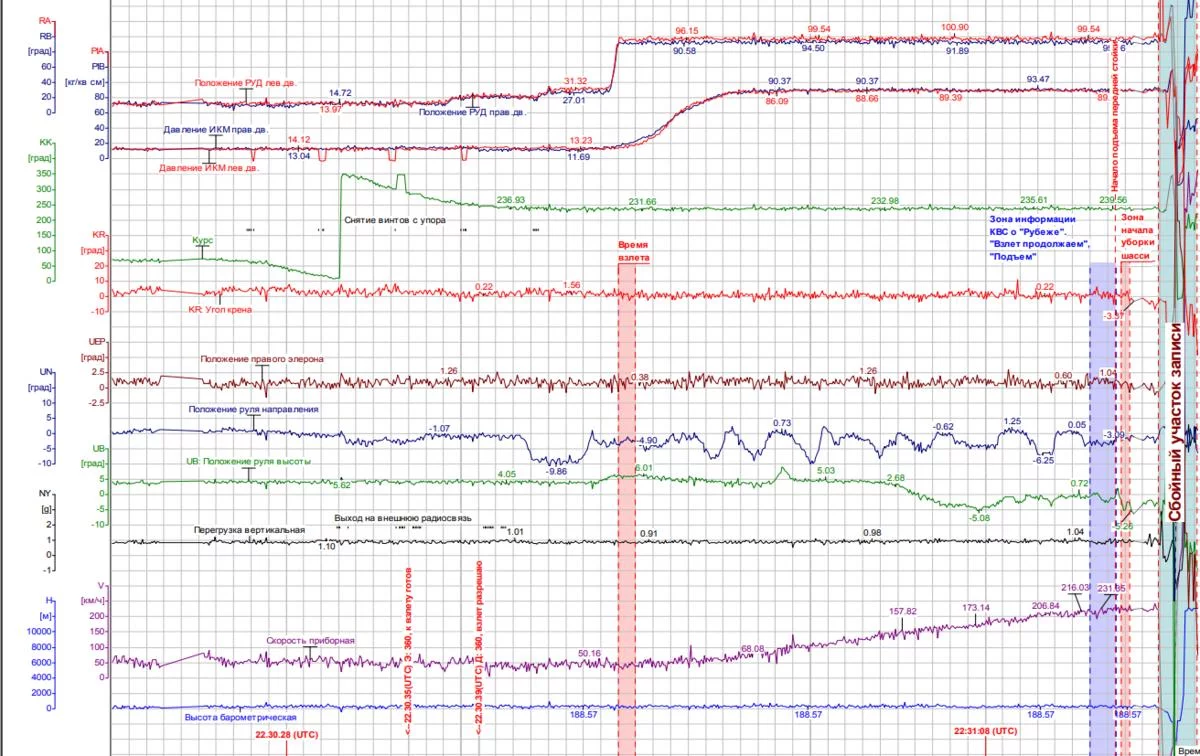This screenshot has width=1200, height=756.
Task: Select the 'Высота барометрическая' curve label
Action: pos(243,718)
